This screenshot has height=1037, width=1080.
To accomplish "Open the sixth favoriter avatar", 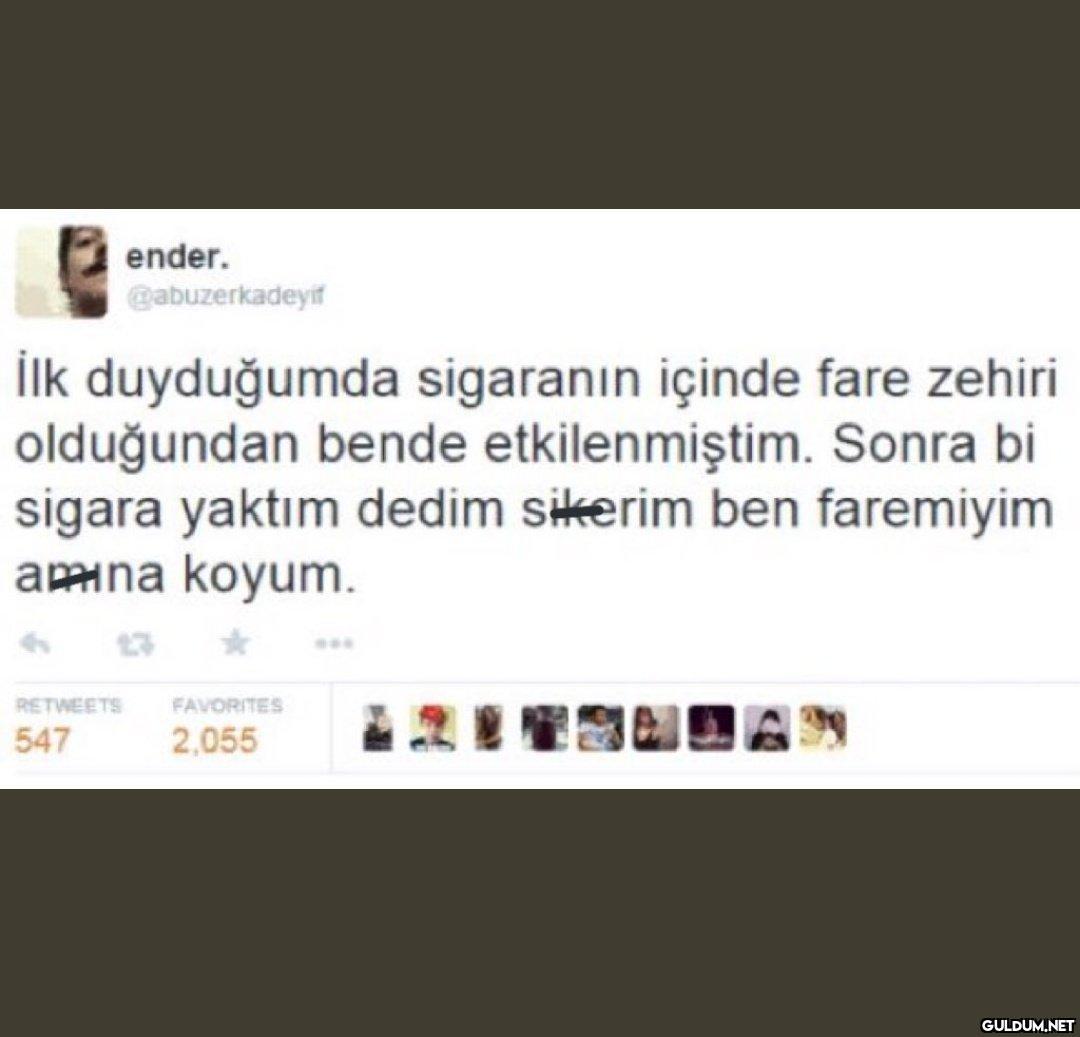I will pyautogui.click(x=656, y=729).
